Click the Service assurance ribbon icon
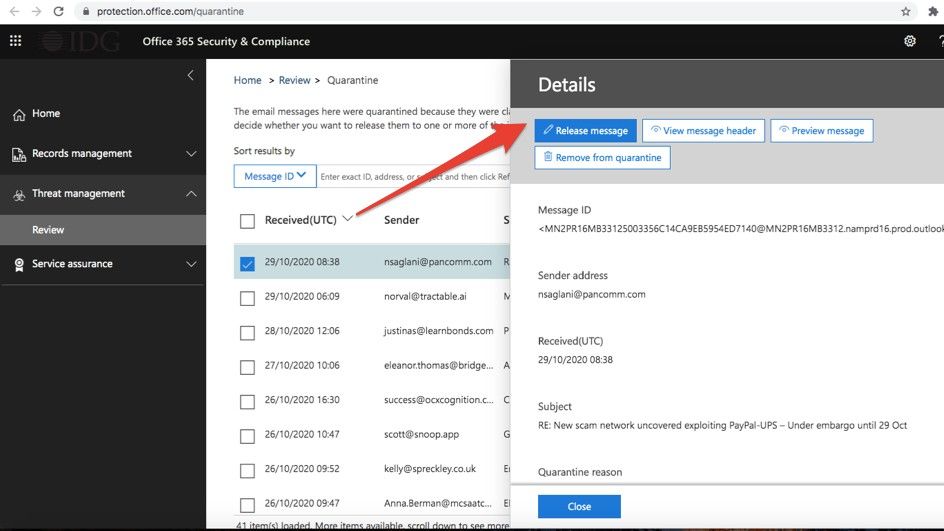The height and width of the screenshot is (531, 944). 19,265
